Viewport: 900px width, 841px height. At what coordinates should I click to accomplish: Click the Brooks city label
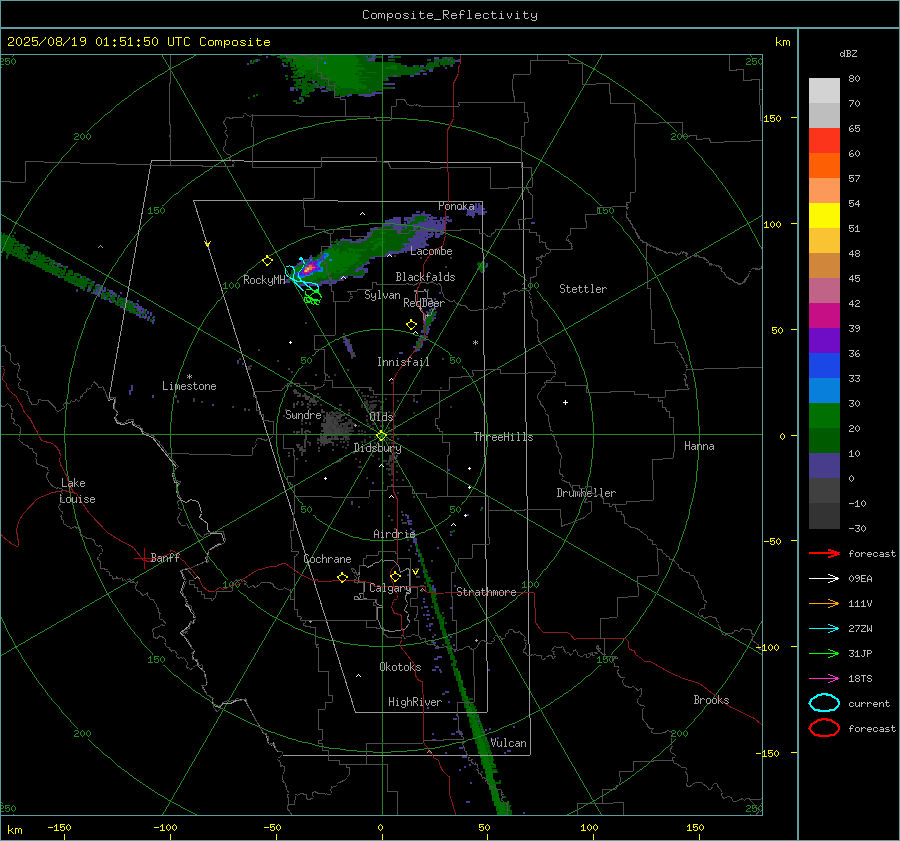tap(711, 700)
